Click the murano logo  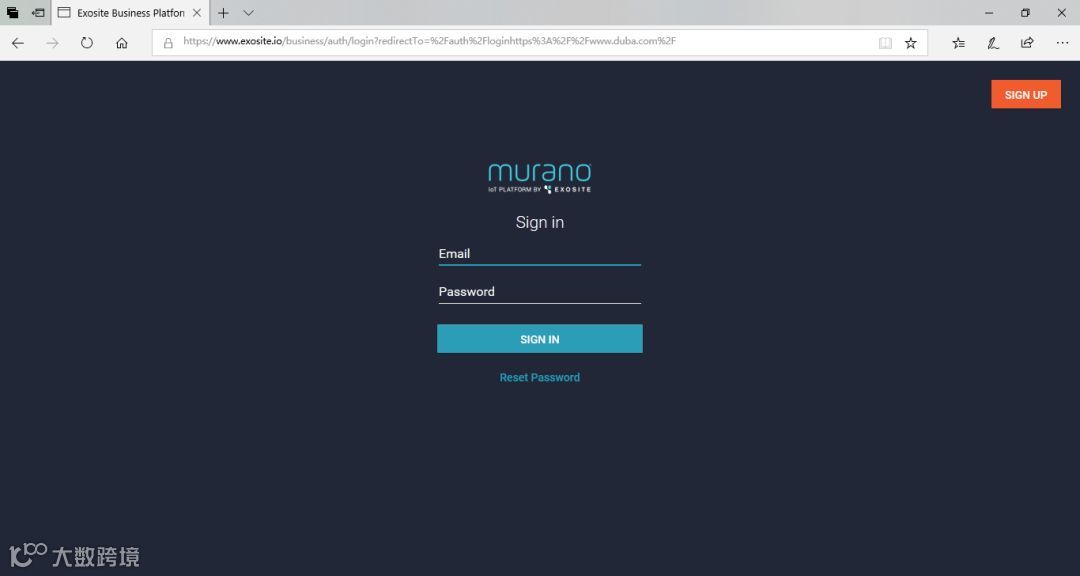[x=539, y=177]
